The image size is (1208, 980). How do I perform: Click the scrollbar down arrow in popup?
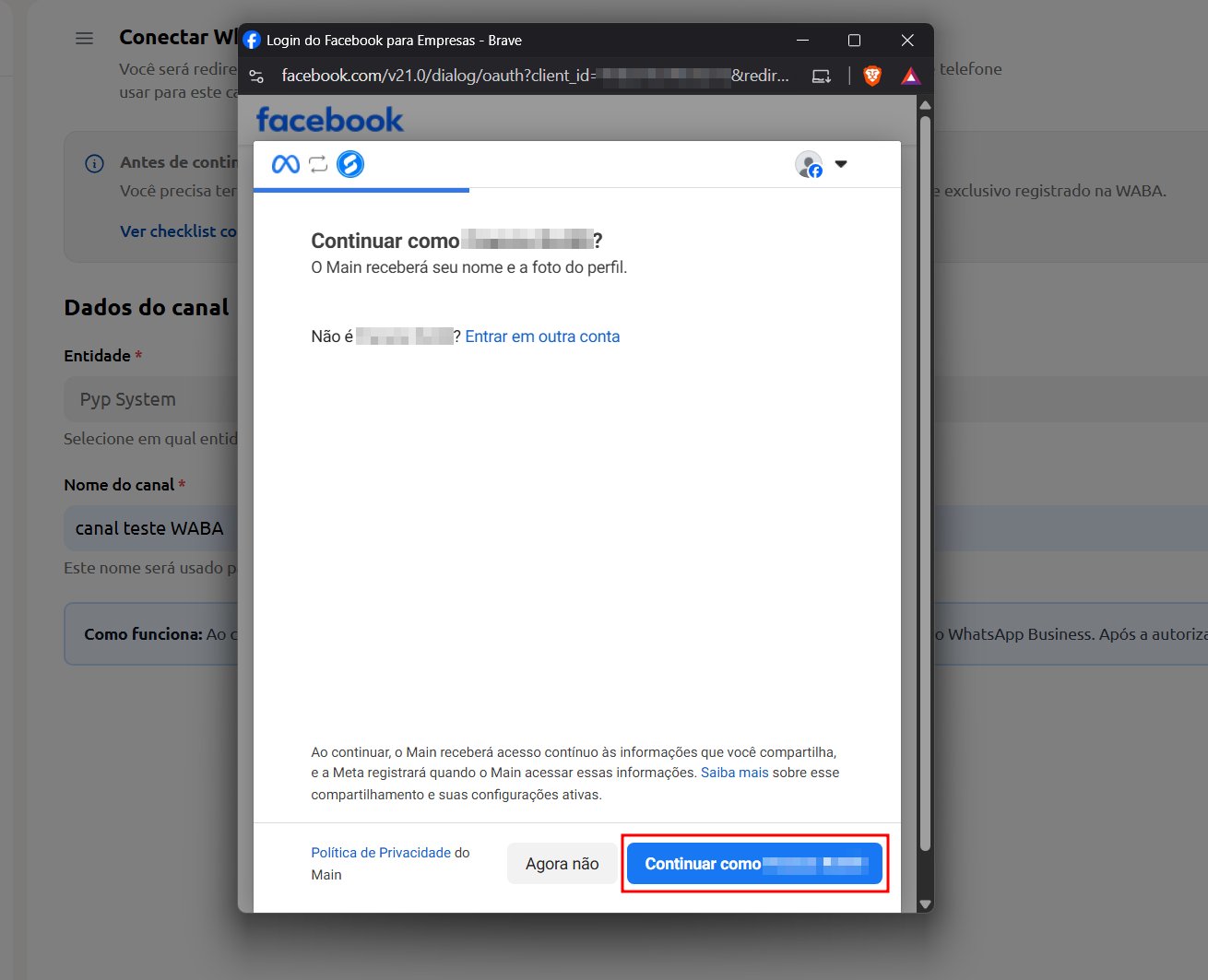pyautogui.click(x=925, y=904)
